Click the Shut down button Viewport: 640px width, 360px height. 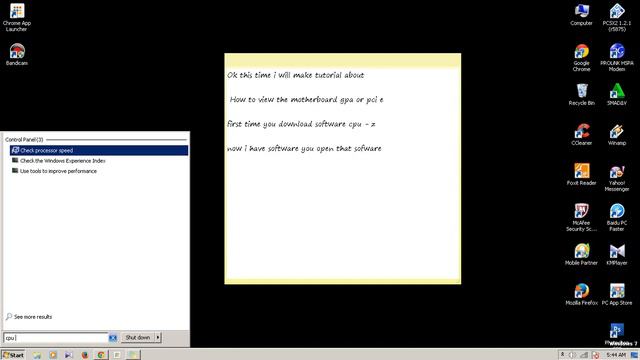pyautogui.click(x=138, y=338)
